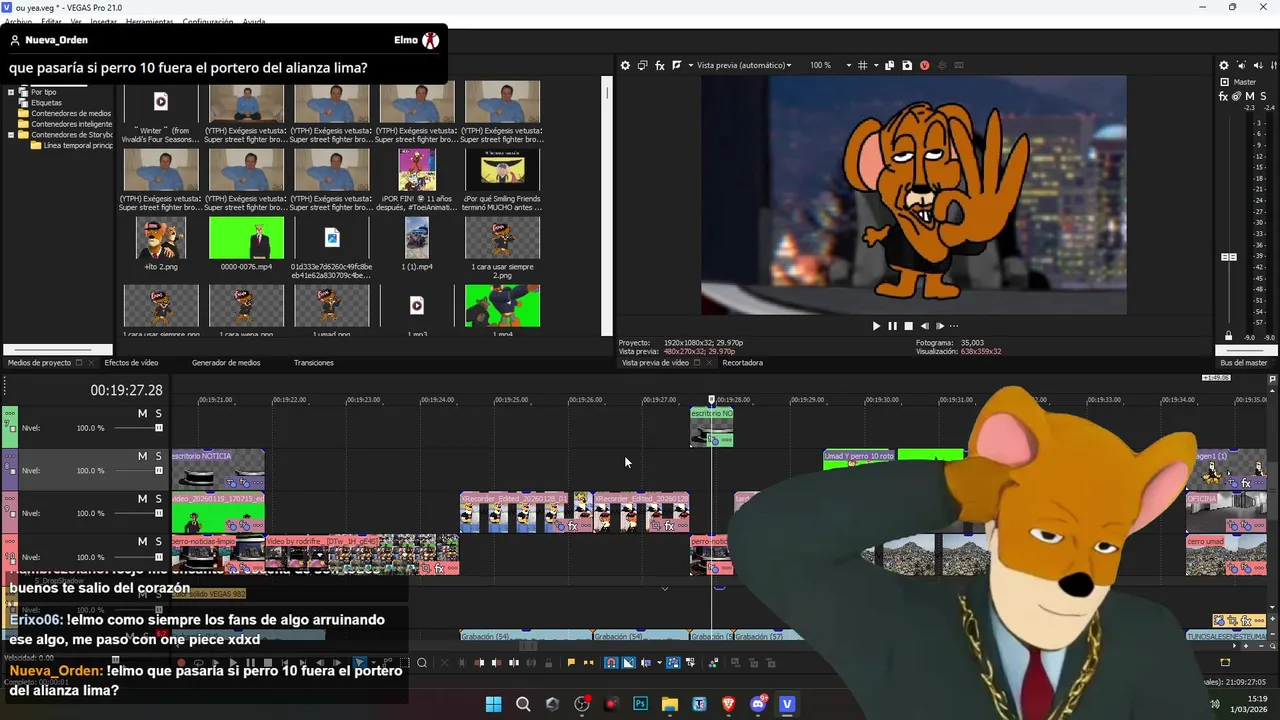The height and width of the screenshot is (720, 1280).
Task: Play the video preview
Action: [876, 326]
